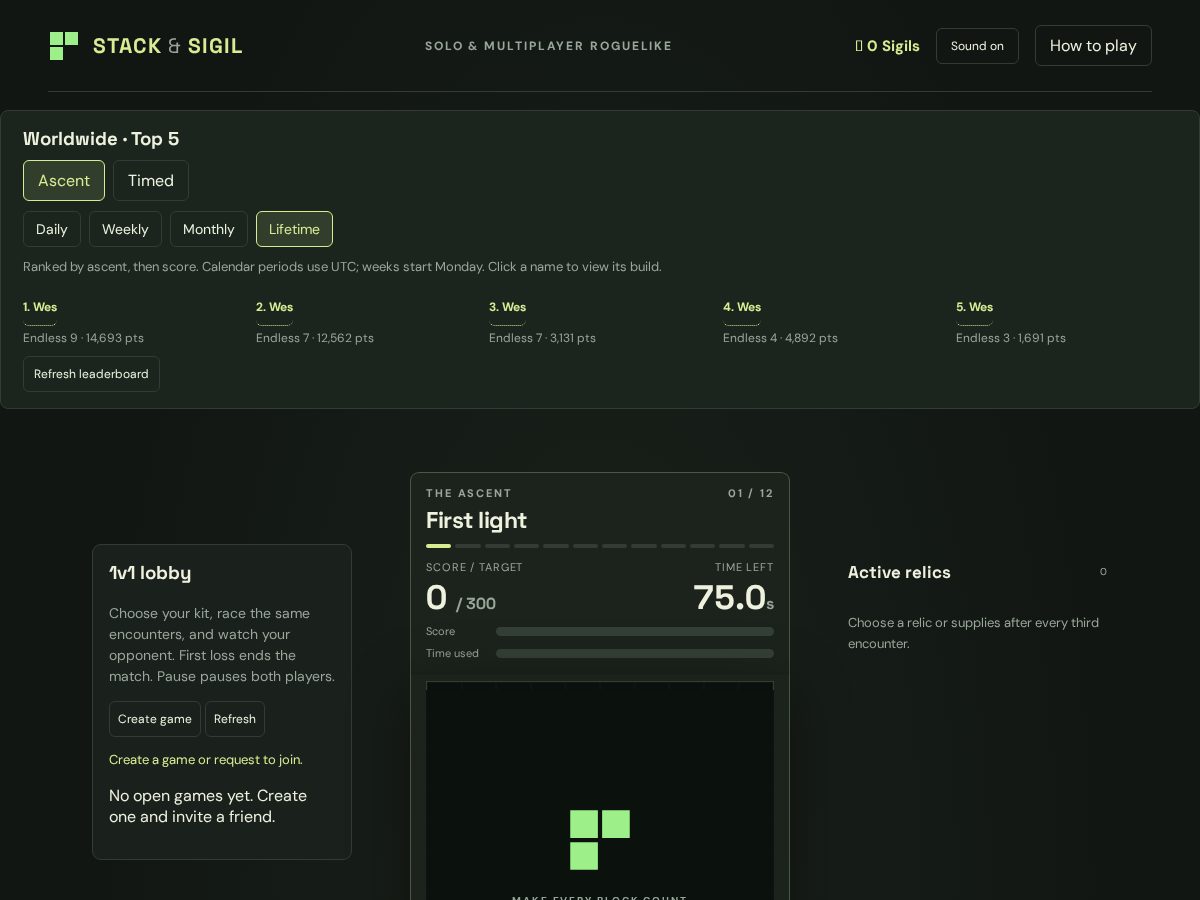Click the '1v1 lobby' heading
Image resolution: width=1200 pixels, height=900 pixels.
150,573
